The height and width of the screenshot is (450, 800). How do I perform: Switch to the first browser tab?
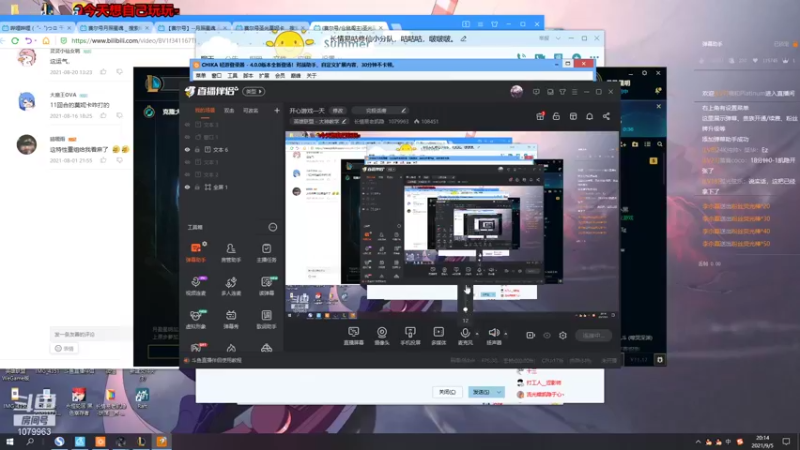tap(38, 28)
